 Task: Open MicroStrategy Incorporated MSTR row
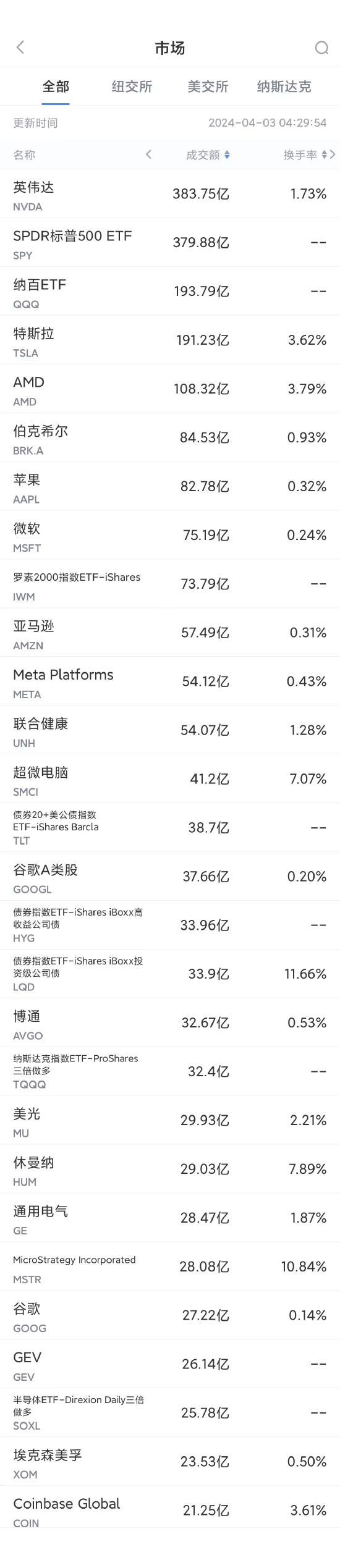click(170, 1267)
